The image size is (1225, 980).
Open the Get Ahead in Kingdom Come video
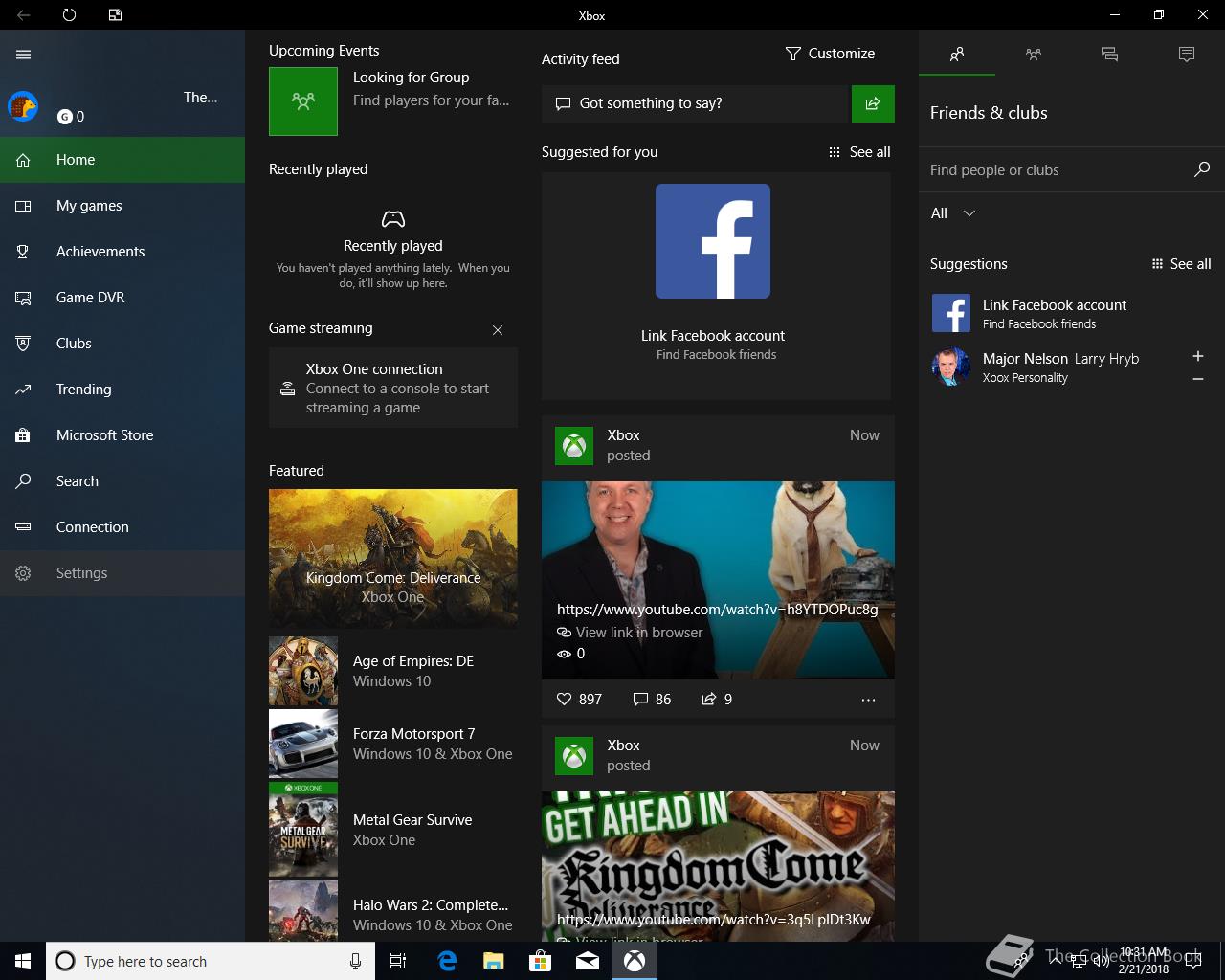(718, 865)
